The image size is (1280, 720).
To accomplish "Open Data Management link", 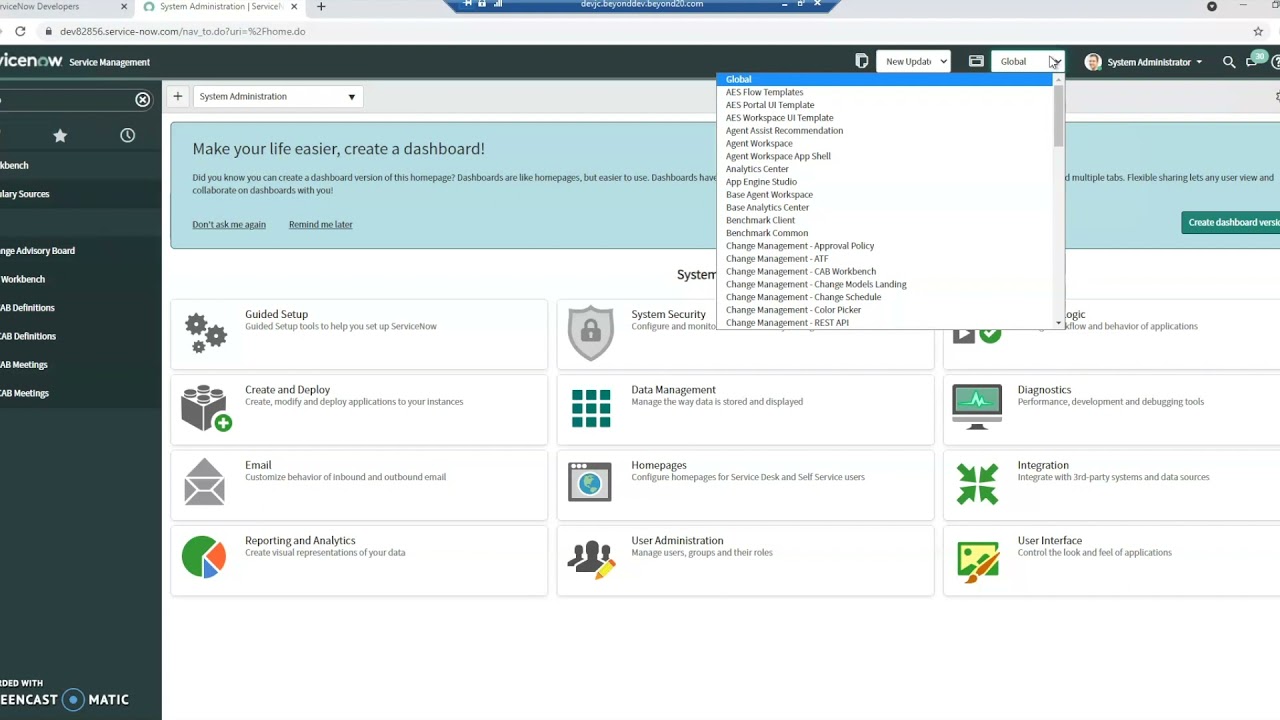I will [x=673, y=390].
